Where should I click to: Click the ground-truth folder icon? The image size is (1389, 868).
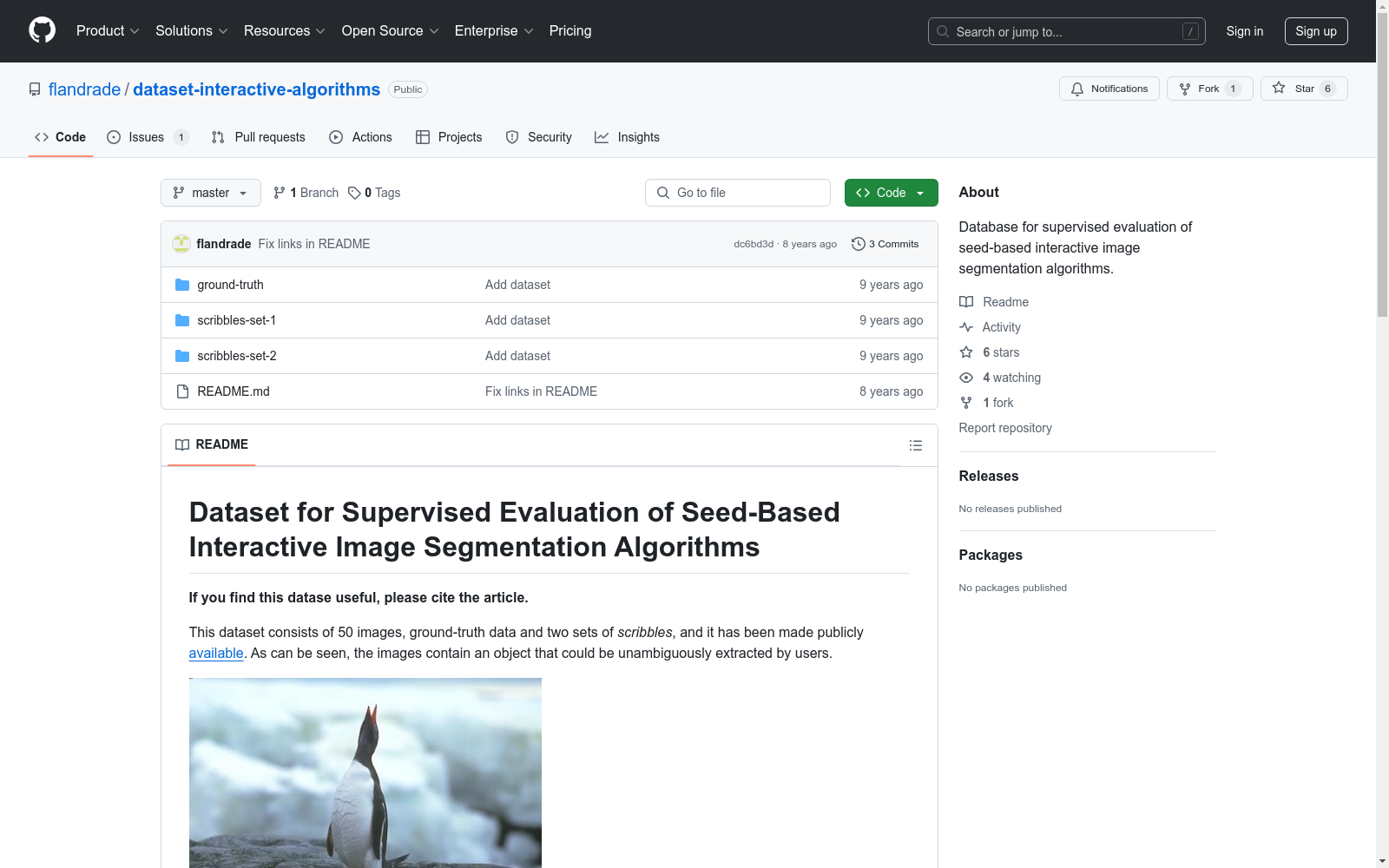pyautogui.click(x=181, y=284)
